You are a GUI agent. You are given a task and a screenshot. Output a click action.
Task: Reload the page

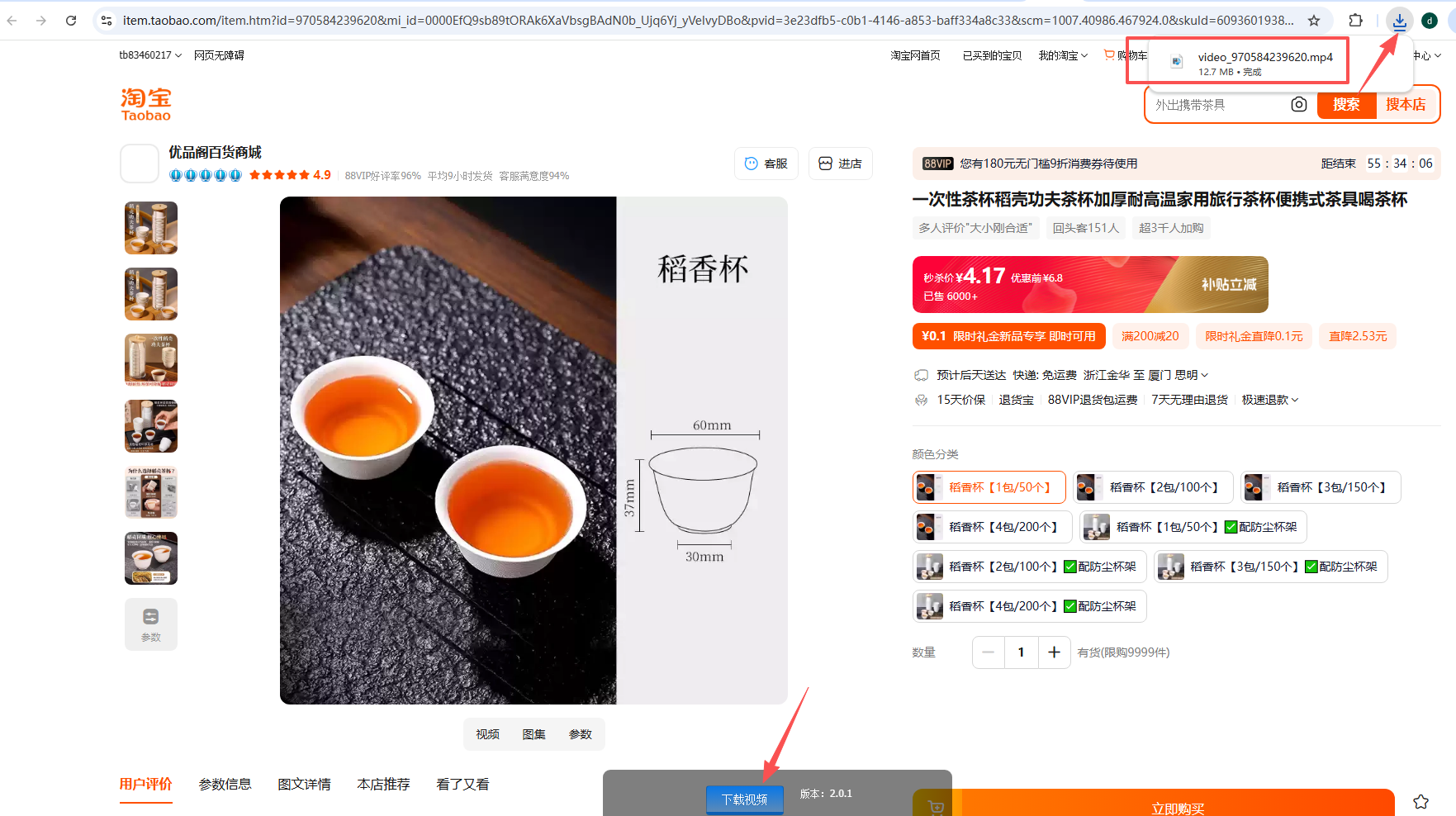71,21
